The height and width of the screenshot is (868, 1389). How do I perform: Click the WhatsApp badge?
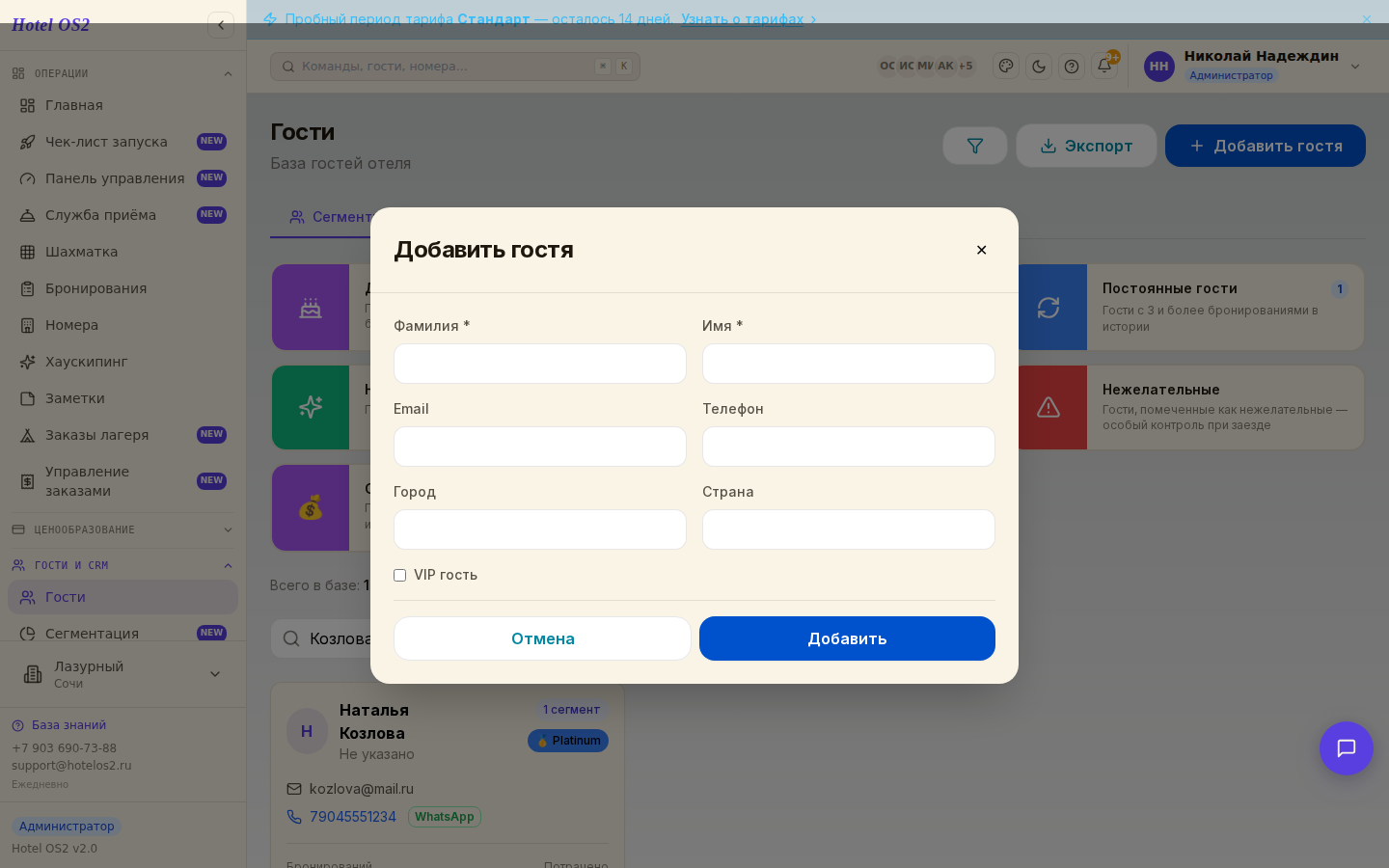click(445, 817)
